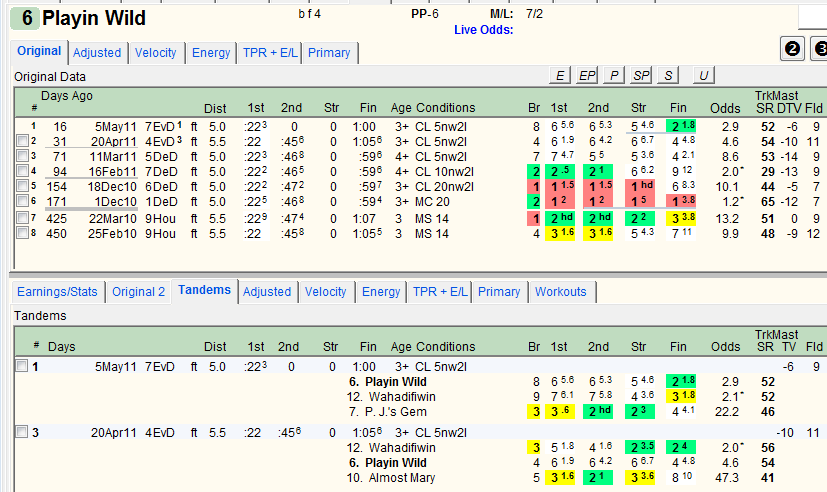Open the lower TPR + E/L tab
This screenshot has height=492, width=827.
click(x=440, y=292)
